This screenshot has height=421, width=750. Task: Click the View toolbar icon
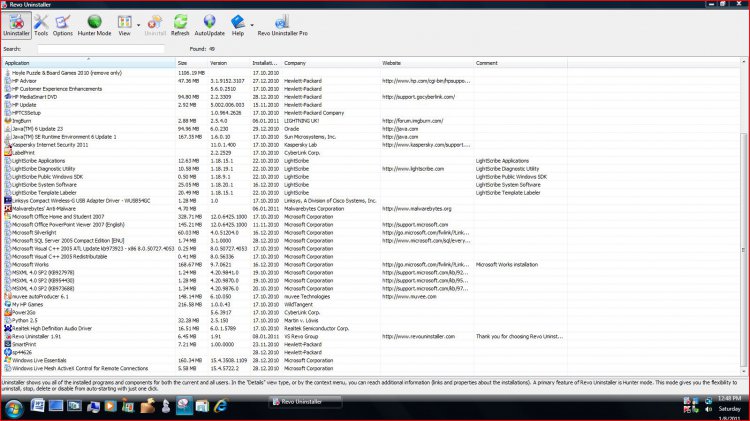(x=124, y=25)
